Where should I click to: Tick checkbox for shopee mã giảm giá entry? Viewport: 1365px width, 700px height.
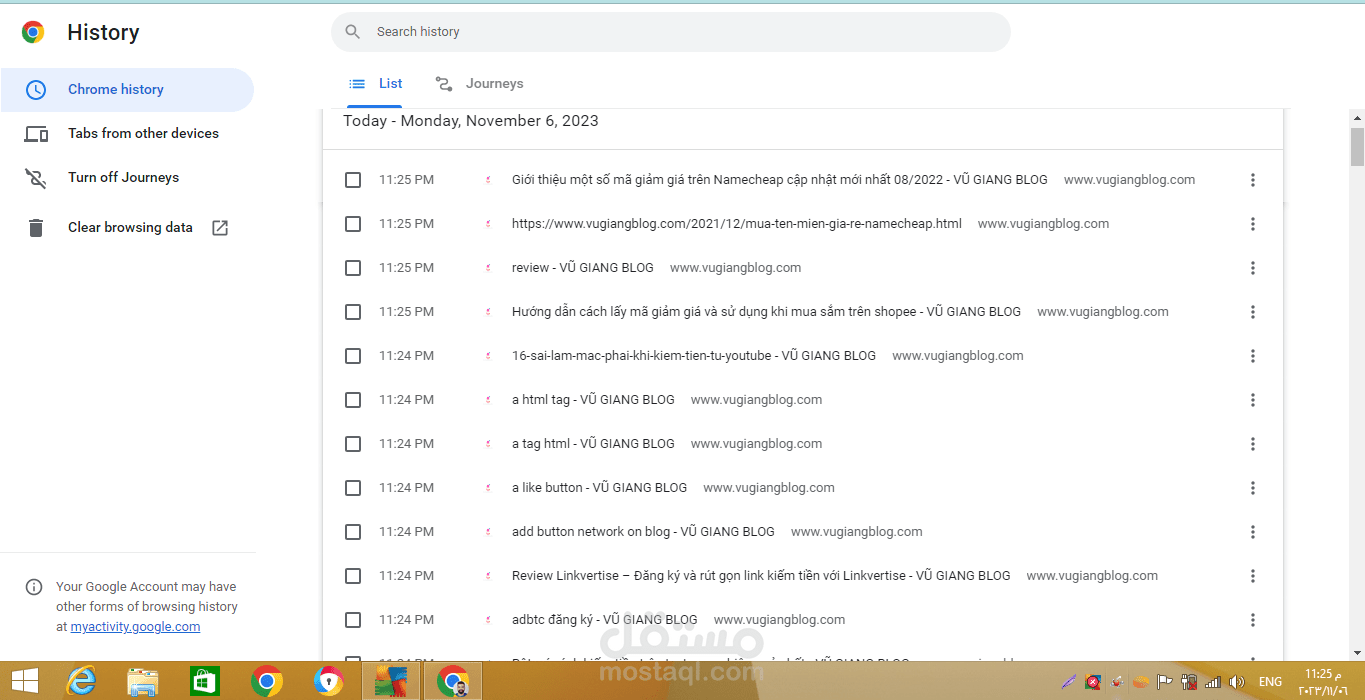point(353,312)
